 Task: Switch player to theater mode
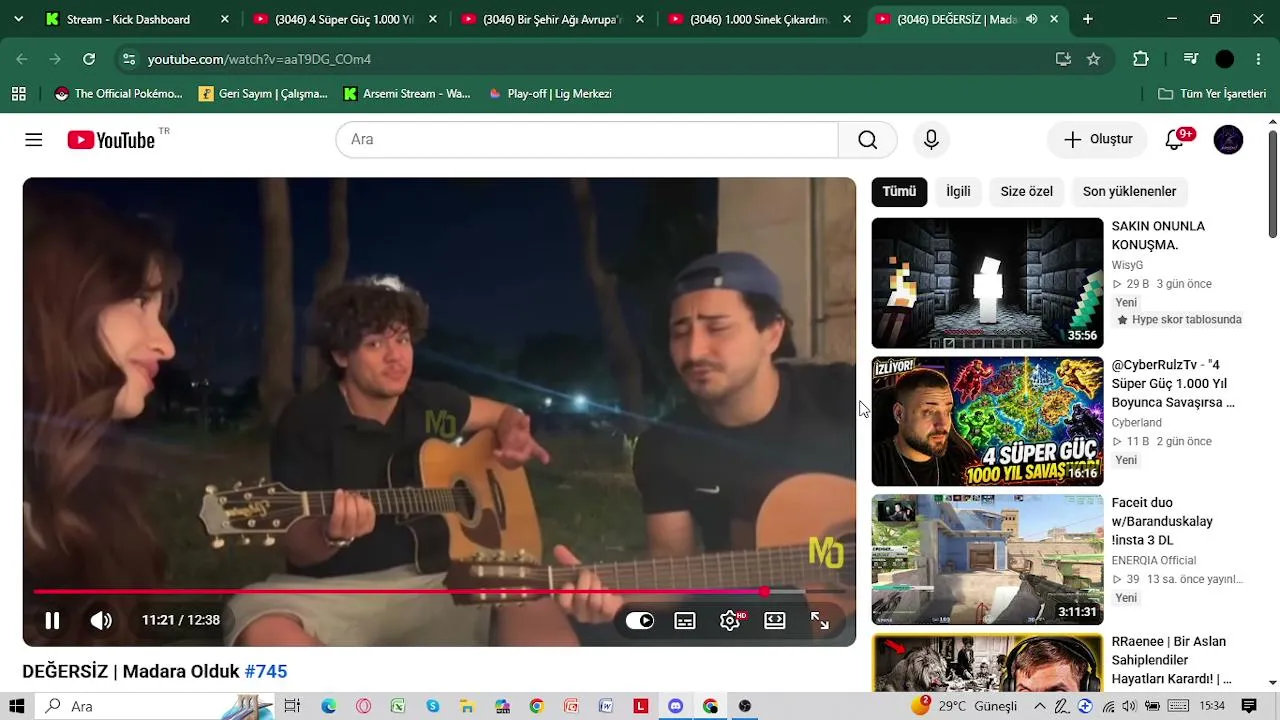[775, 621]
